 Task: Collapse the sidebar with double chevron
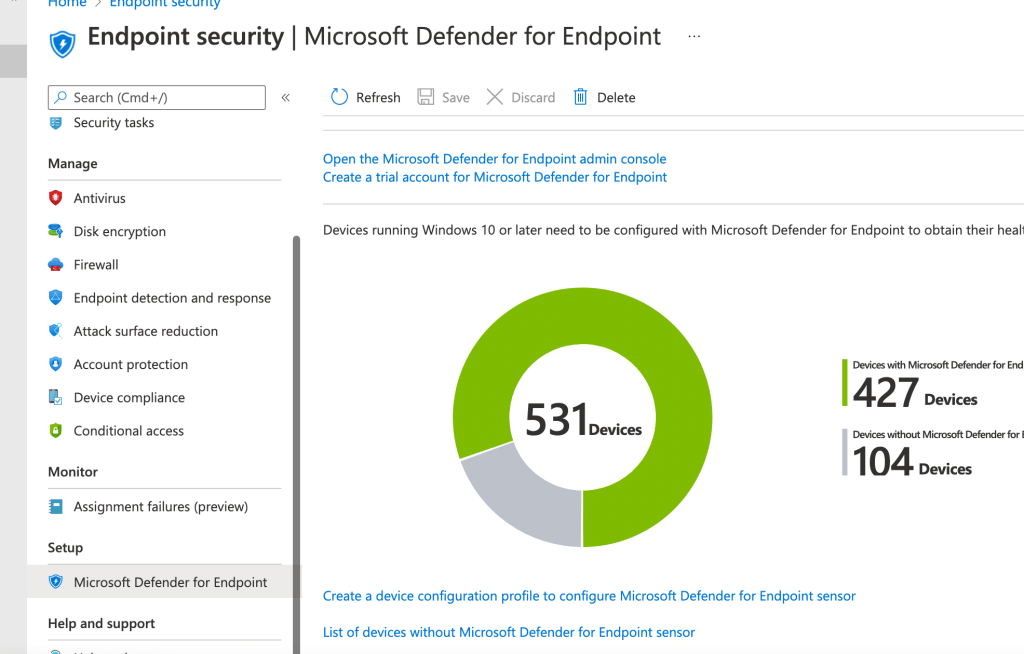[x=286, y=97]
